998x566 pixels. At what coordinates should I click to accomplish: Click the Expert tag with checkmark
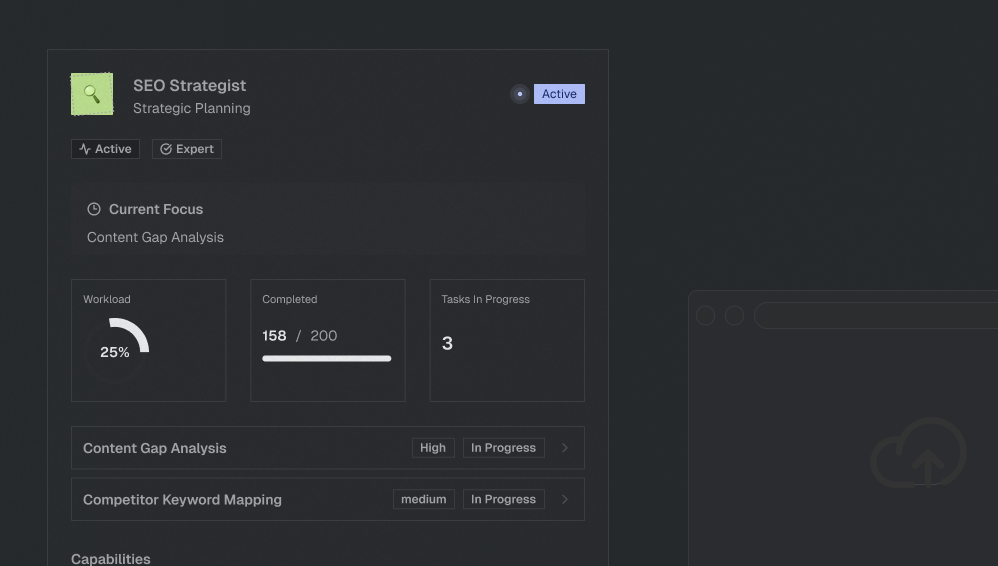click(x=187, y=149)
